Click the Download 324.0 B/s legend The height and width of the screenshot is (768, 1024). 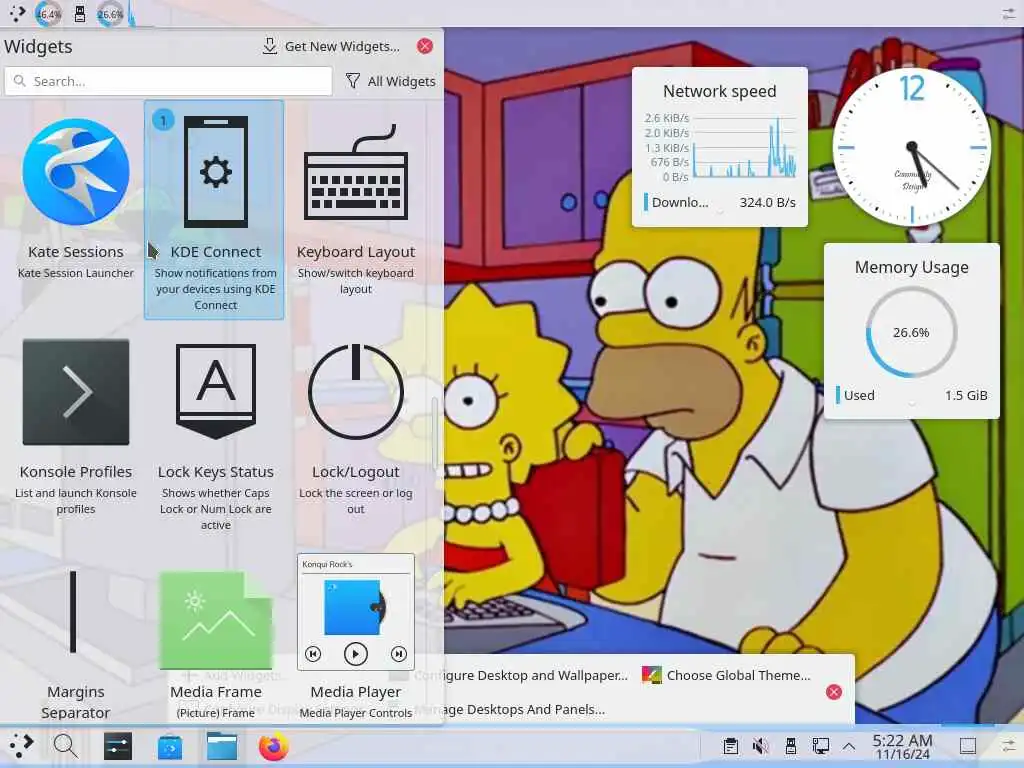720,202
